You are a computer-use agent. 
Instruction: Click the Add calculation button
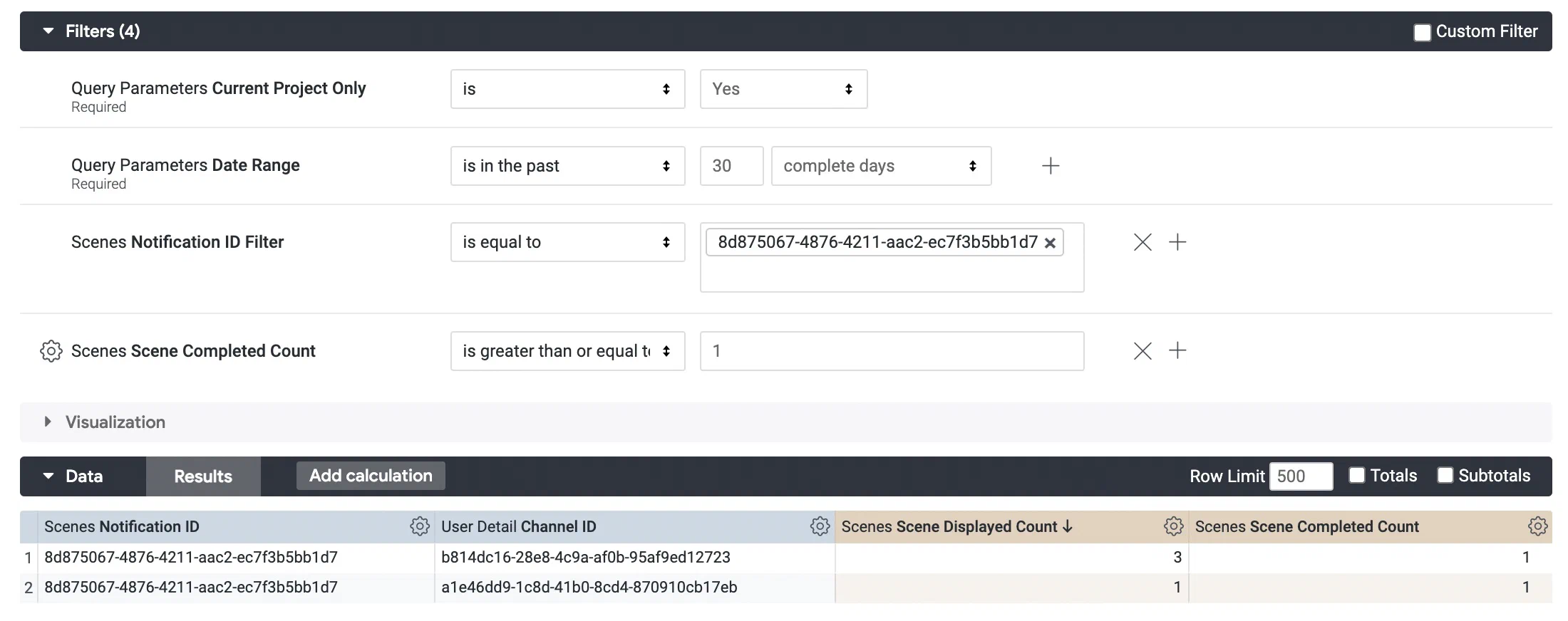[371, 476]
